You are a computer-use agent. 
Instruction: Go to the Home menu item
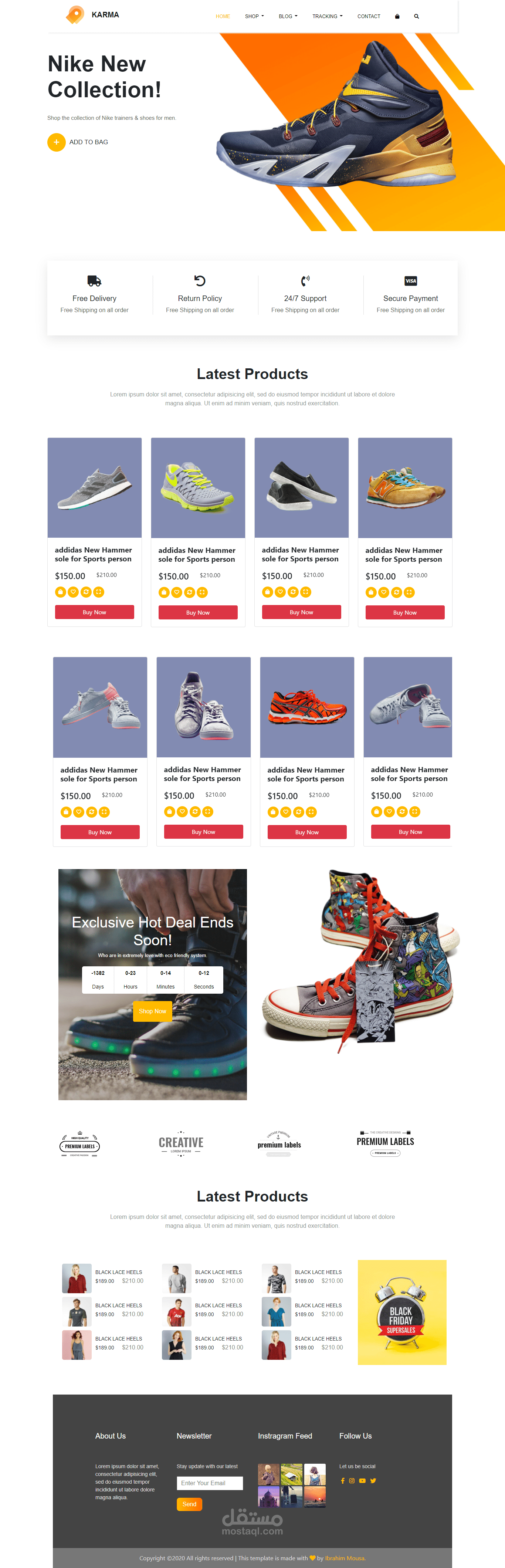tap(223, 16)
